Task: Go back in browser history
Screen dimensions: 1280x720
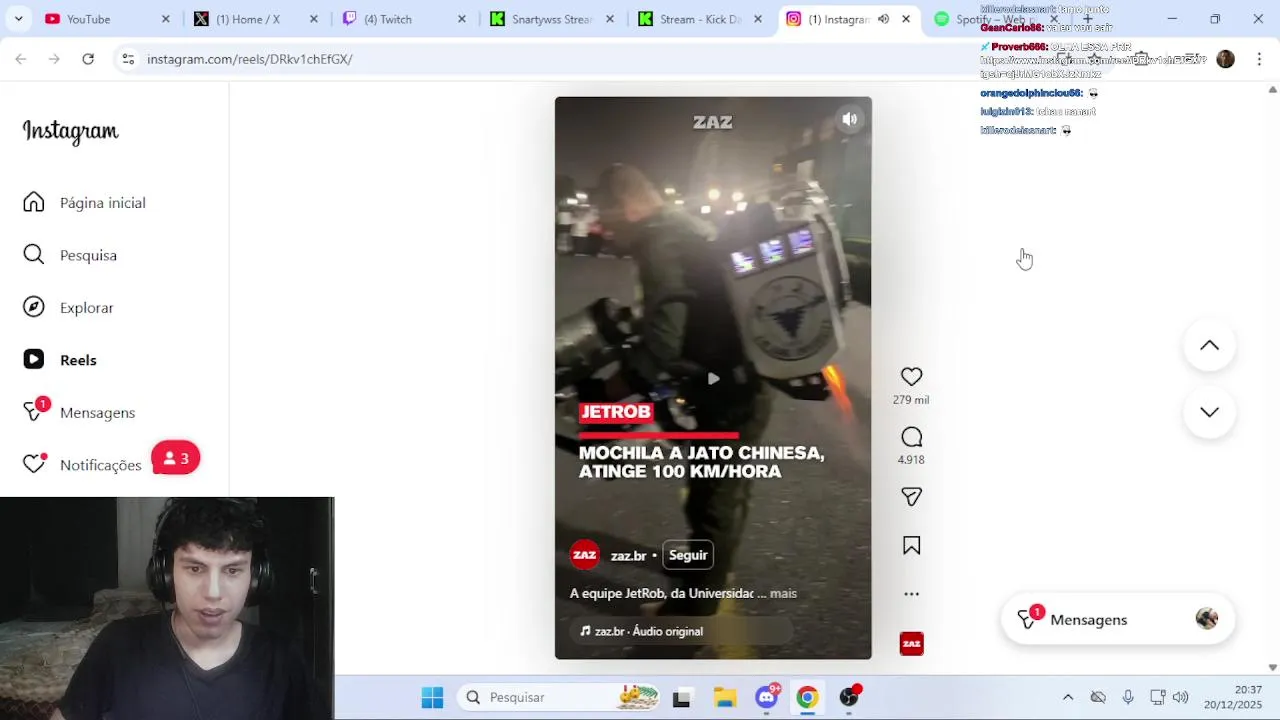Action: coord(21,59)
